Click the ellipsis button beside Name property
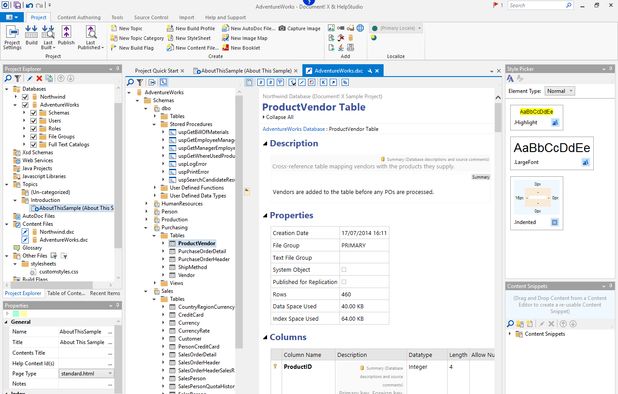 (110, 332)
